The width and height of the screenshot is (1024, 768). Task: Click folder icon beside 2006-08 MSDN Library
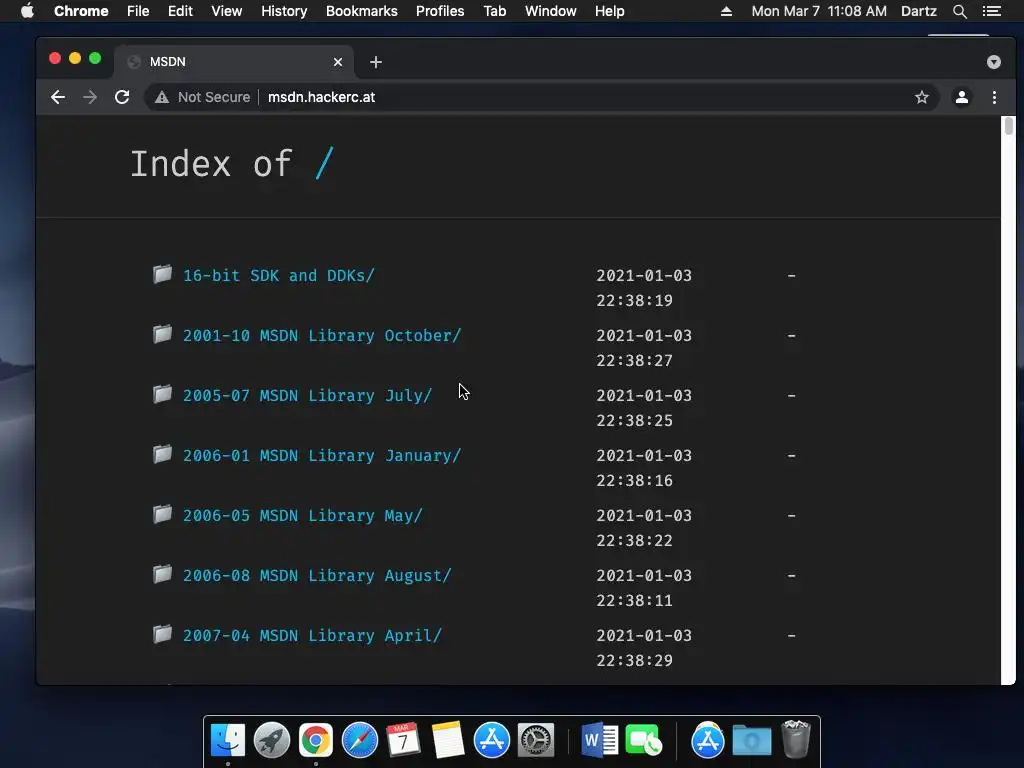point(163,574)
